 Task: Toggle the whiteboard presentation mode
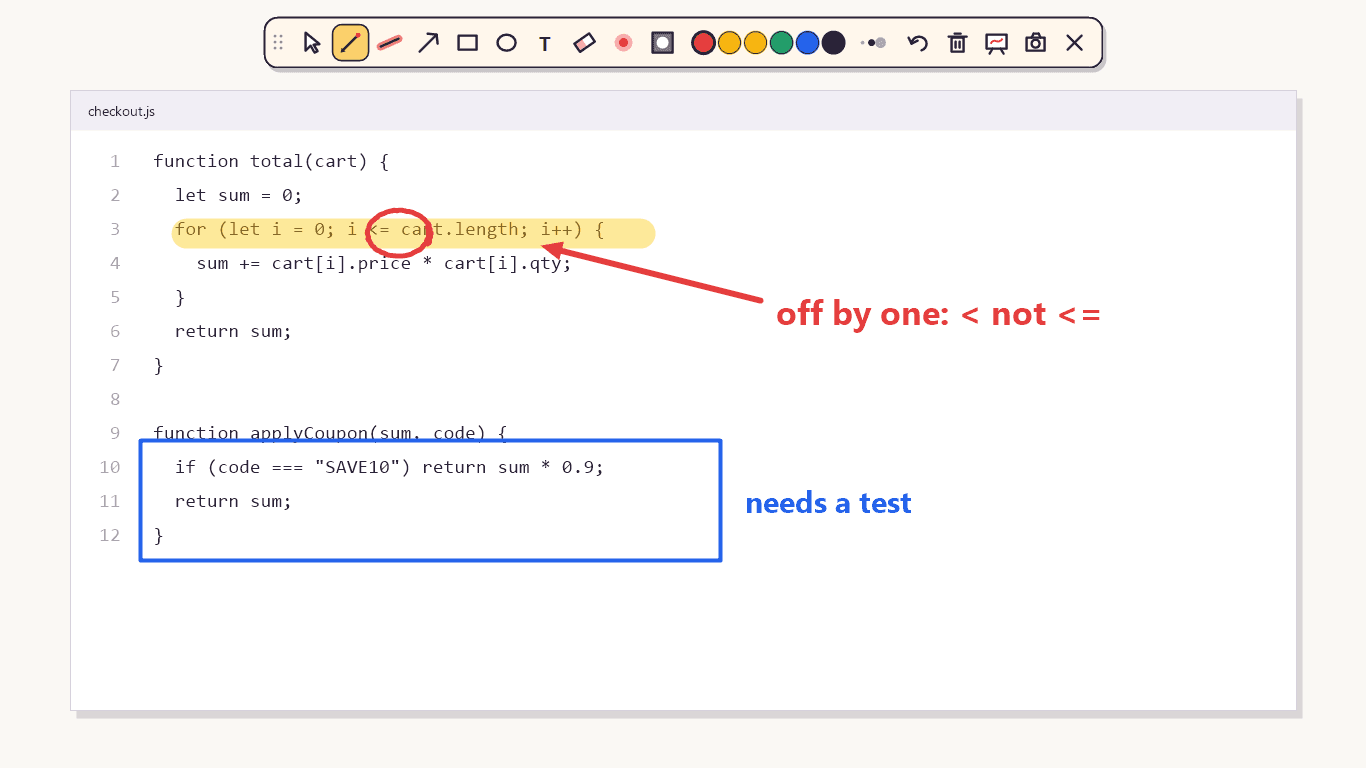[997, 43]
